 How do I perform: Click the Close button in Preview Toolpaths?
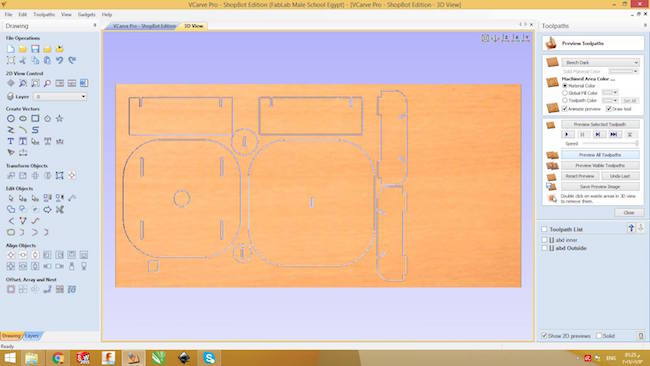click(x=629, y=213)
